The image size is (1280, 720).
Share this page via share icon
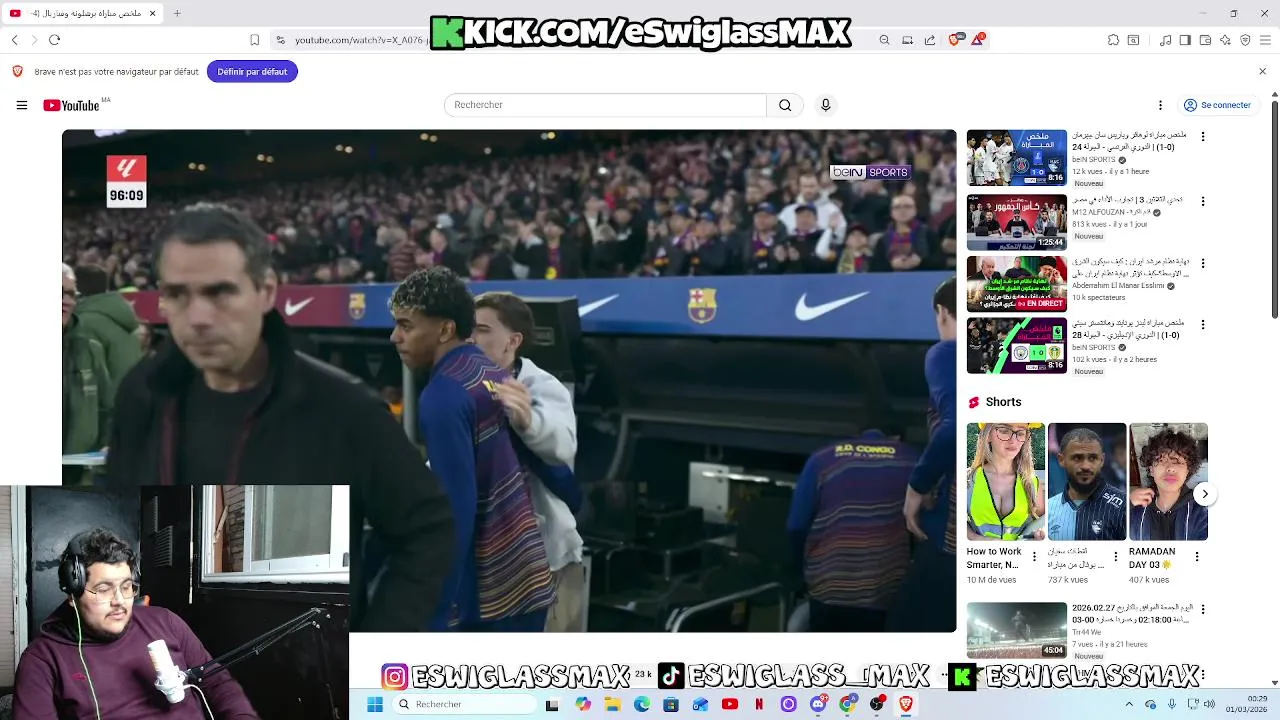tap(930, 40)
